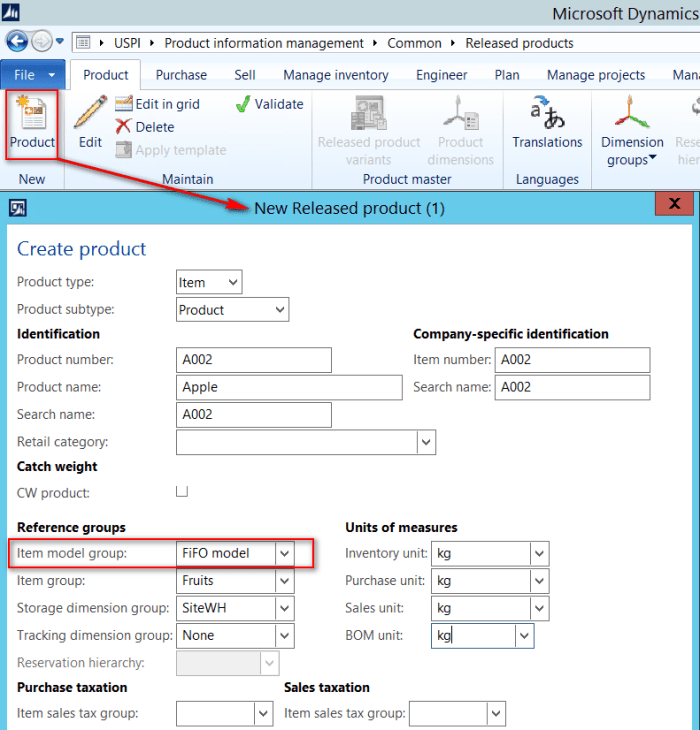700x730 pixels.
Task: Expand the Reservation hierarchy dropdown
Action: pyautogui.click(x=269, y=663)
